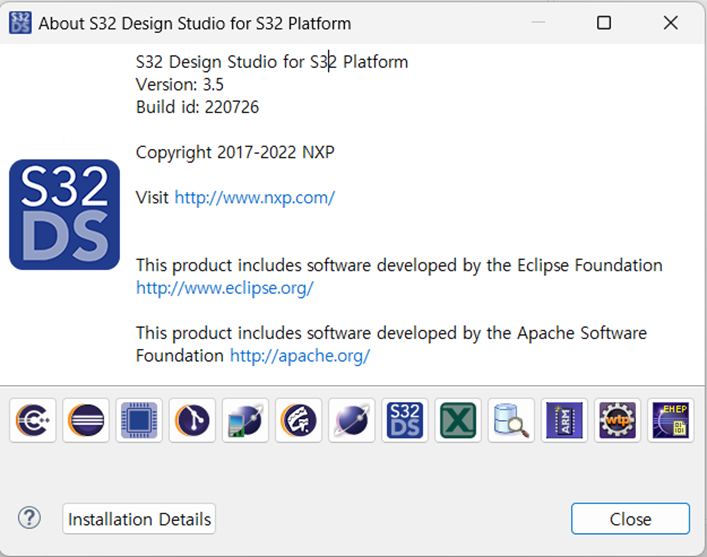Open the EGit branch feature icon

[192, 420]
